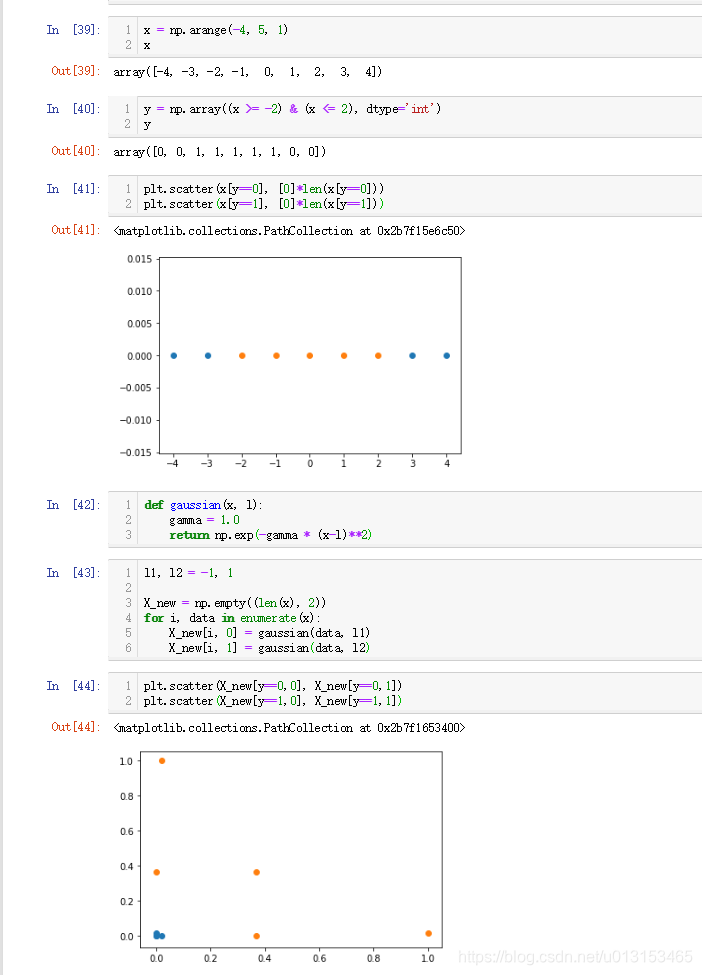Click the code line plt.scatter(x[y==1], ...)

(264, 204)
